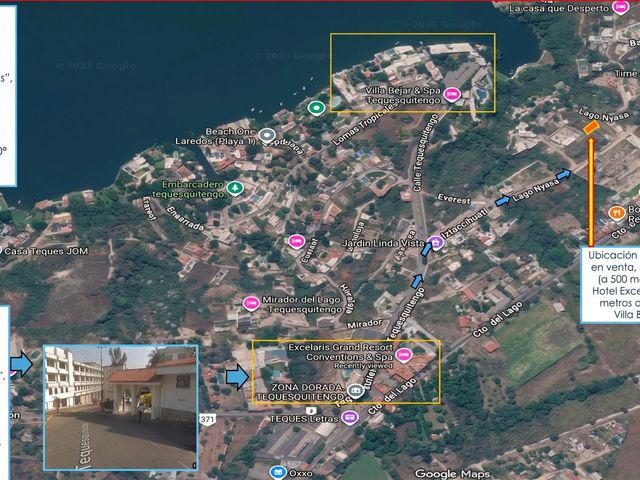Screen dimensions: 640x480
Task: Select the La casa que Desperto hotel pin
Action: (x=620, y=7)
